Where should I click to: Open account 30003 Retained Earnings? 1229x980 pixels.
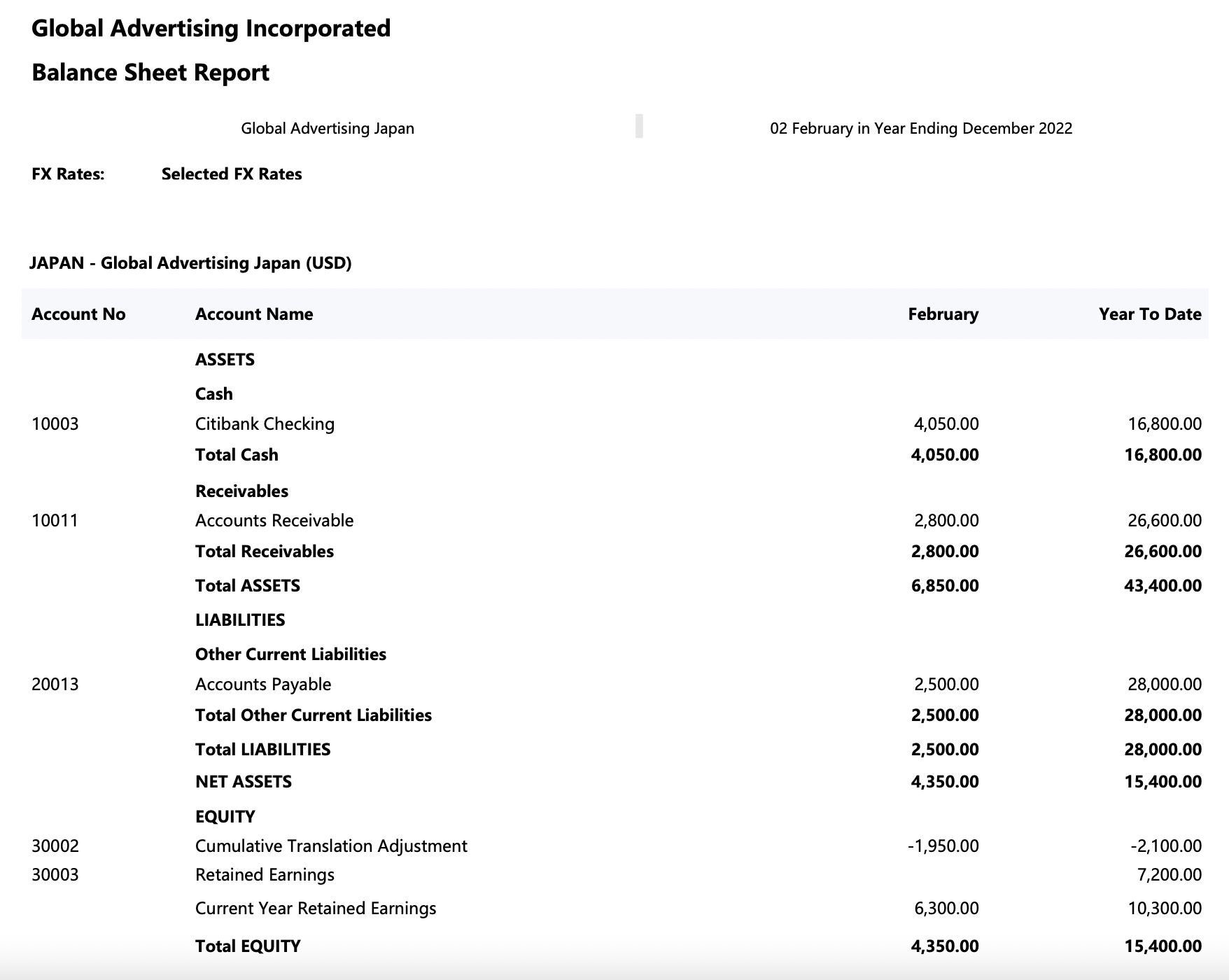pos(265,874)
